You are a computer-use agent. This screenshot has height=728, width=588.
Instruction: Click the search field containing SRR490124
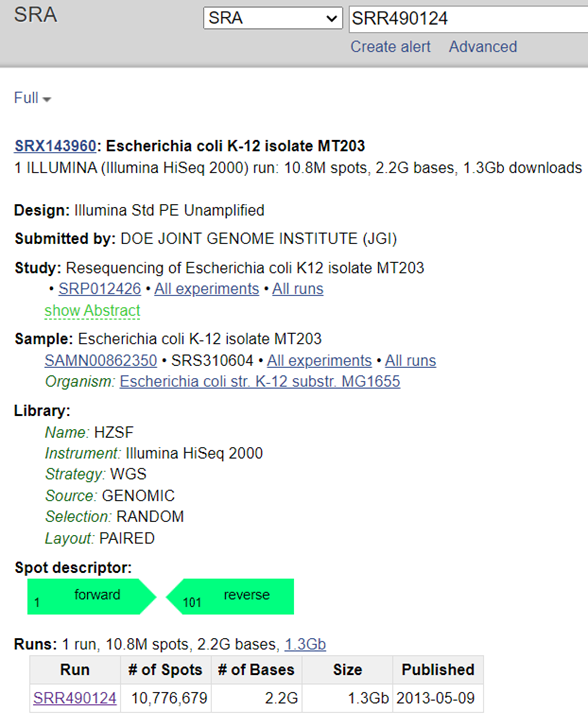468,19
